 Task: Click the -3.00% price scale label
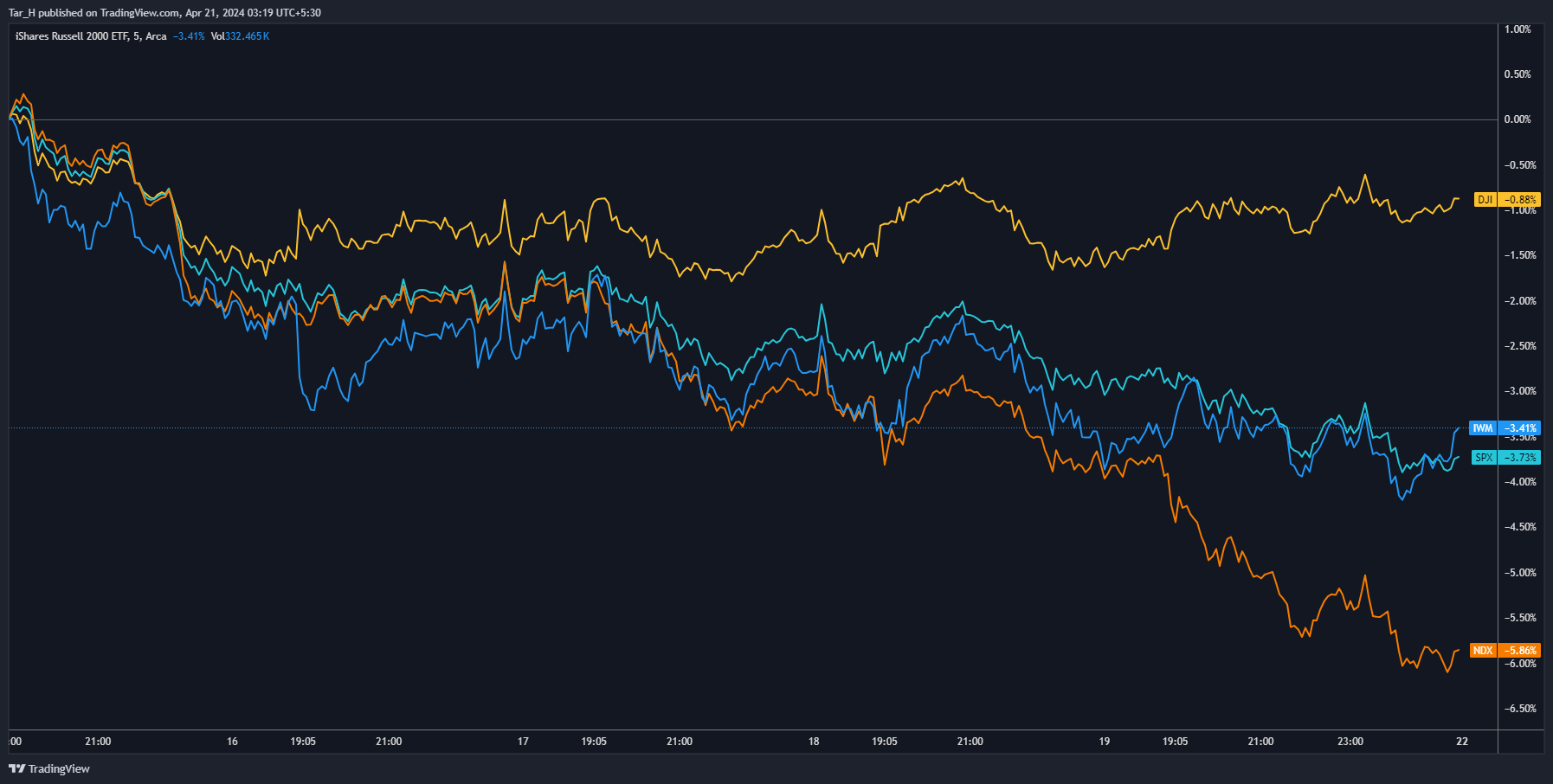tap(1519, 391)
